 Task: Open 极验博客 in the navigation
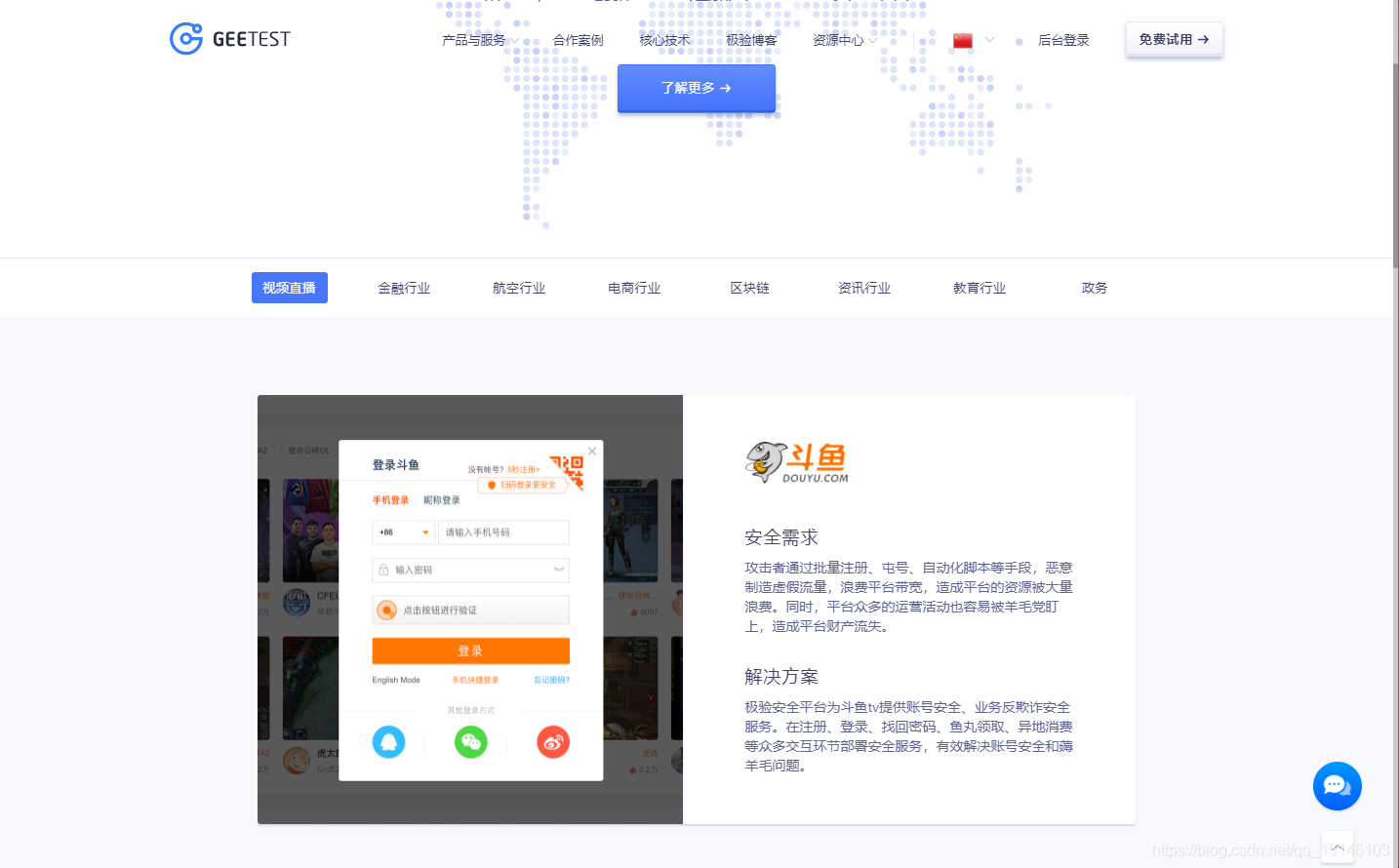[x=751, y=40]
